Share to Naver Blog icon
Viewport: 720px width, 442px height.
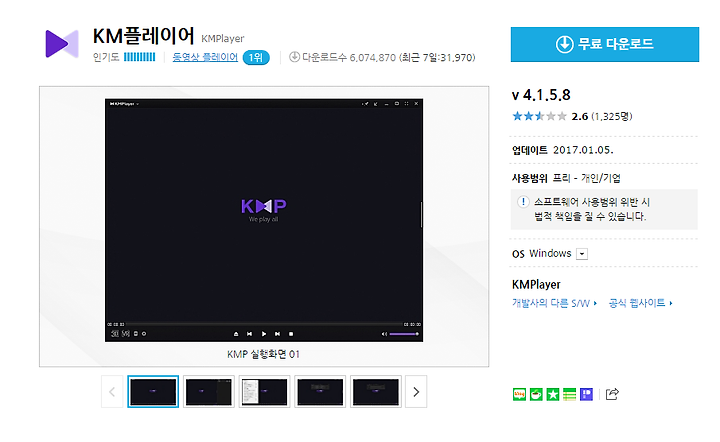pos(519,394)
